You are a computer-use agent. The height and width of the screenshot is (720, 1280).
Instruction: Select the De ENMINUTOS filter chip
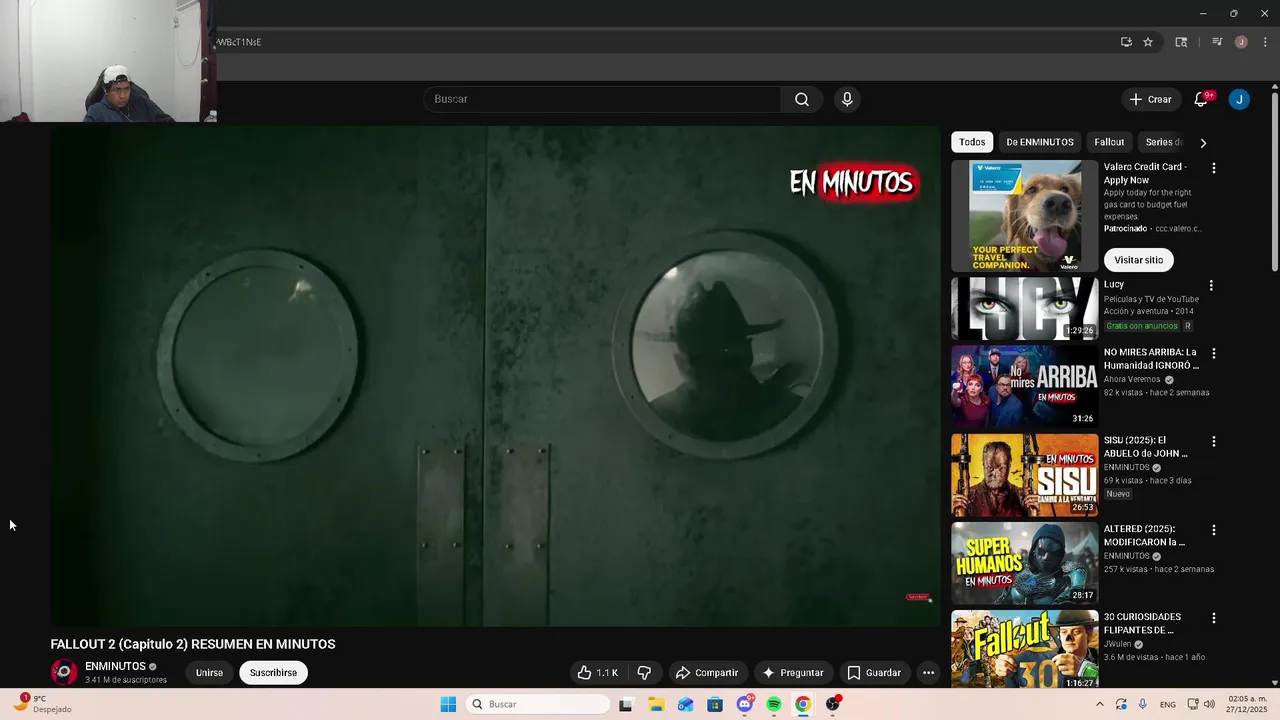click(x=1040, y=142)
